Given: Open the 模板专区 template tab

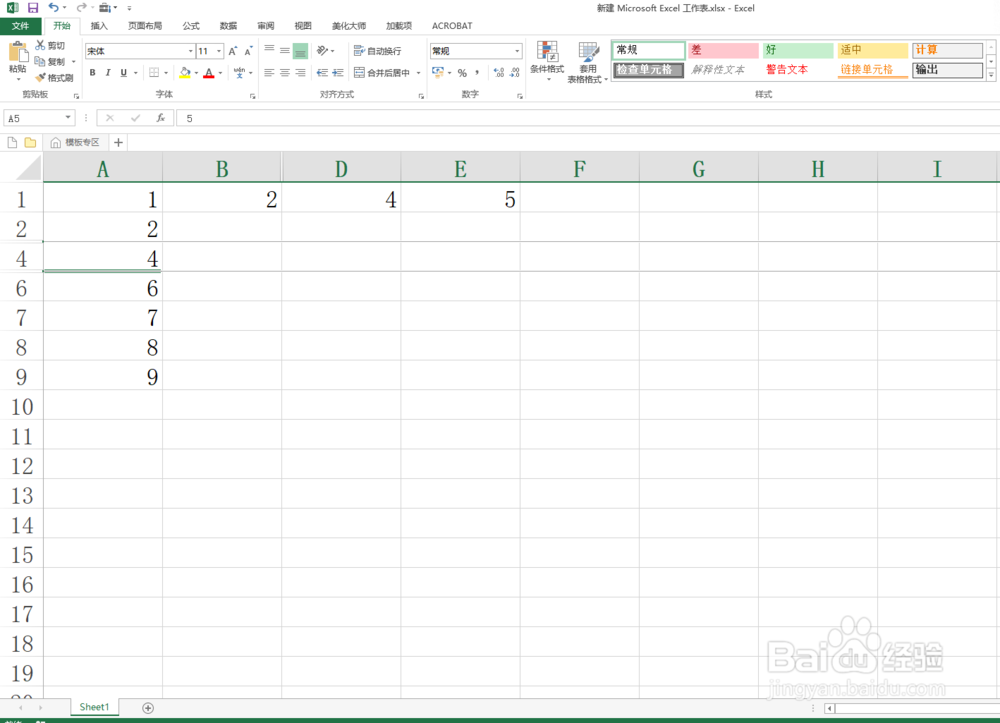Looking at the screenshot, I should tap(75, 142).
